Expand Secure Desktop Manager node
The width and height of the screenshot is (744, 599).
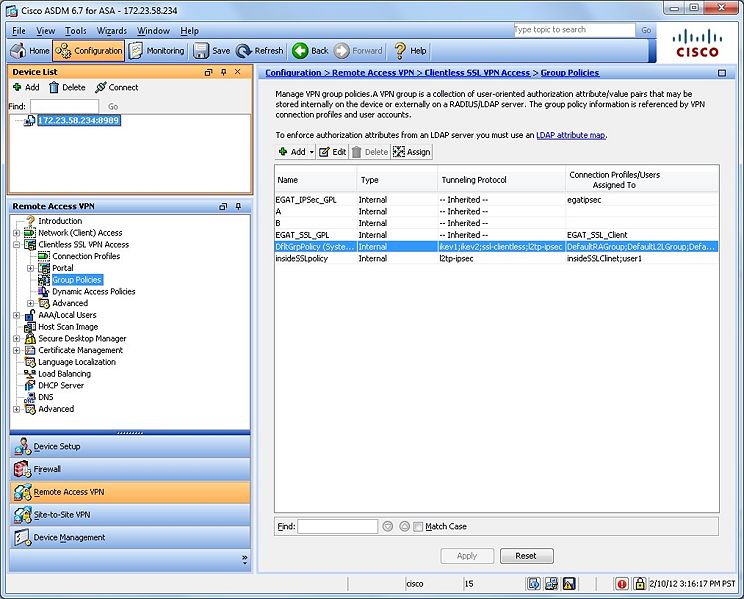point(17,339)
